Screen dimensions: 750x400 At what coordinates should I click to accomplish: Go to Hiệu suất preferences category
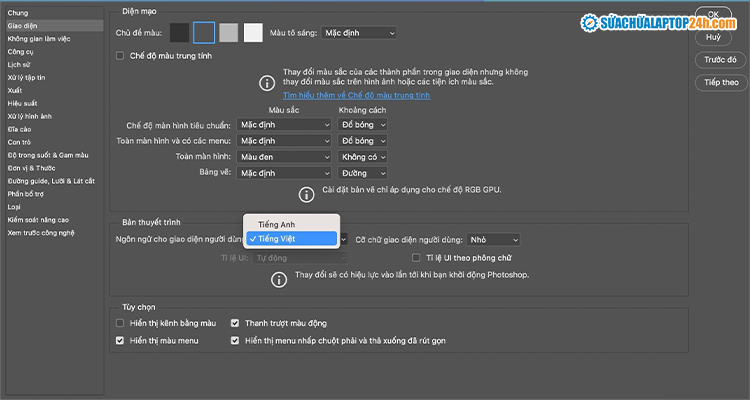pos(22,103)
